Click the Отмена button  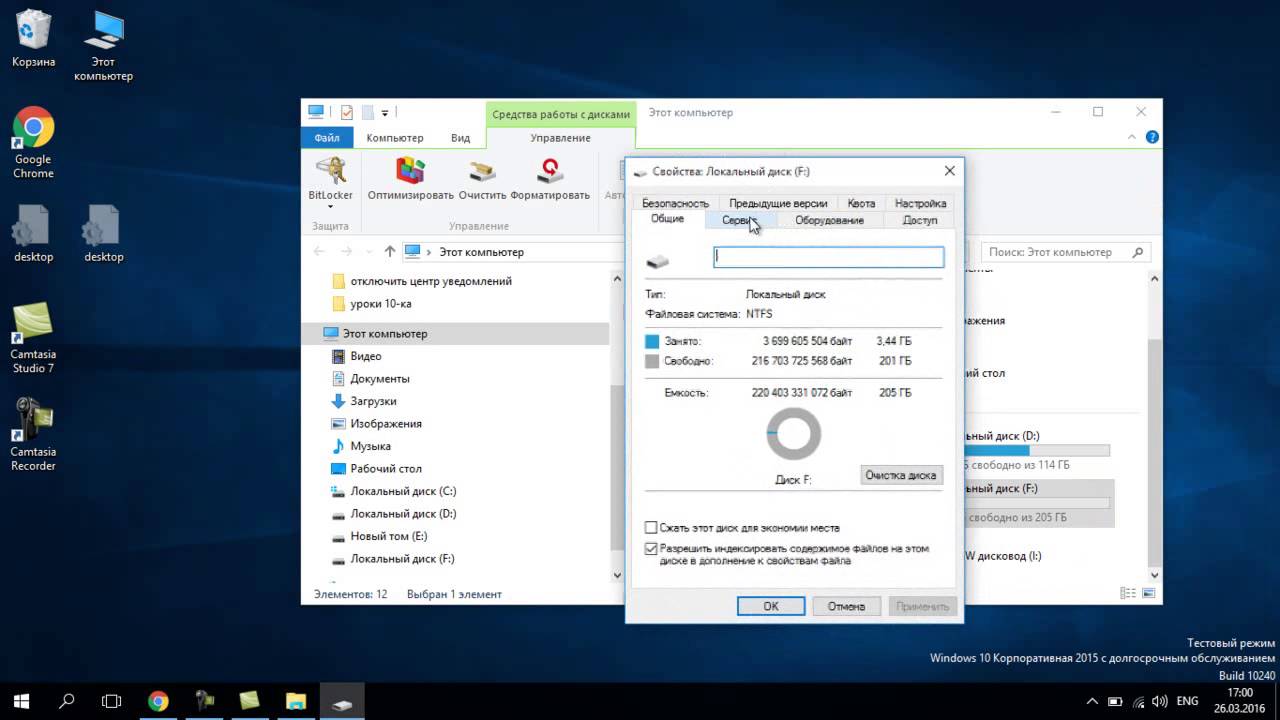846,606
